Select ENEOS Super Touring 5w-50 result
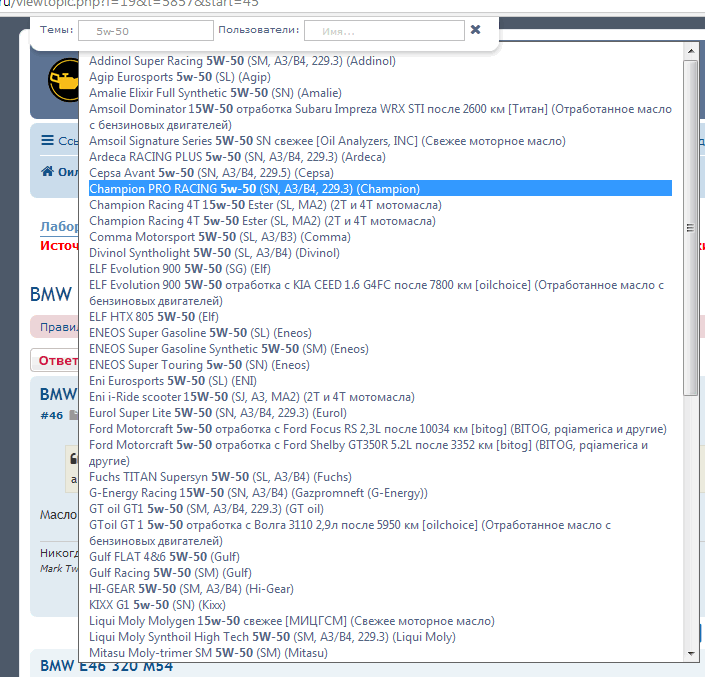This screenshot has height=677, width=705. click(200, 365)
